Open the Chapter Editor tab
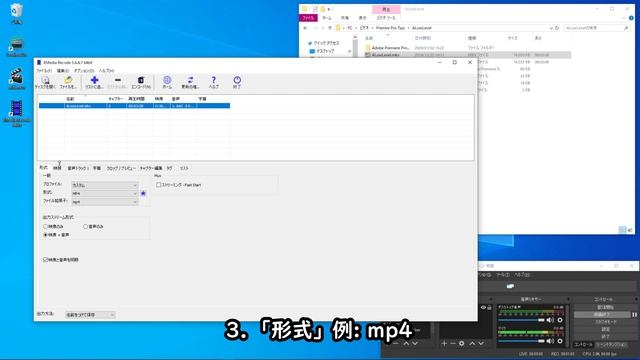 coord(151,168)
